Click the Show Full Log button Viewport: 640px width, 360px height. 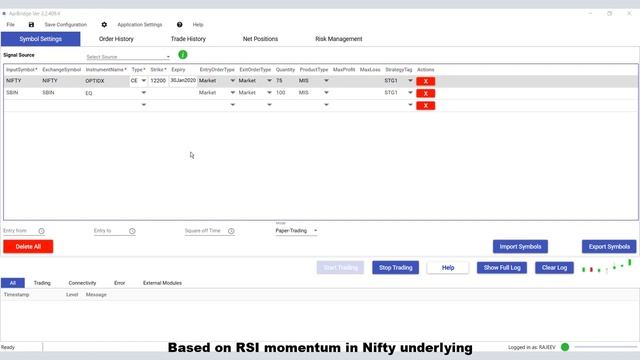502,268
